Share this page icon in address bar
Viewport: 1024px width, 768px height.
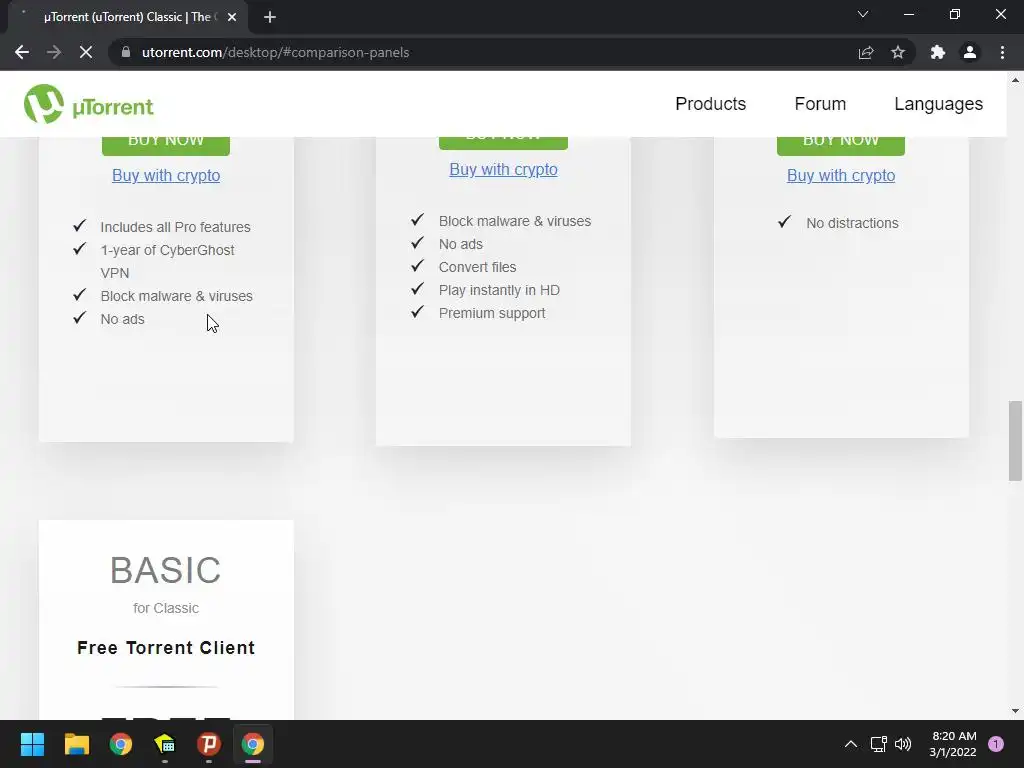coord(866,52)
